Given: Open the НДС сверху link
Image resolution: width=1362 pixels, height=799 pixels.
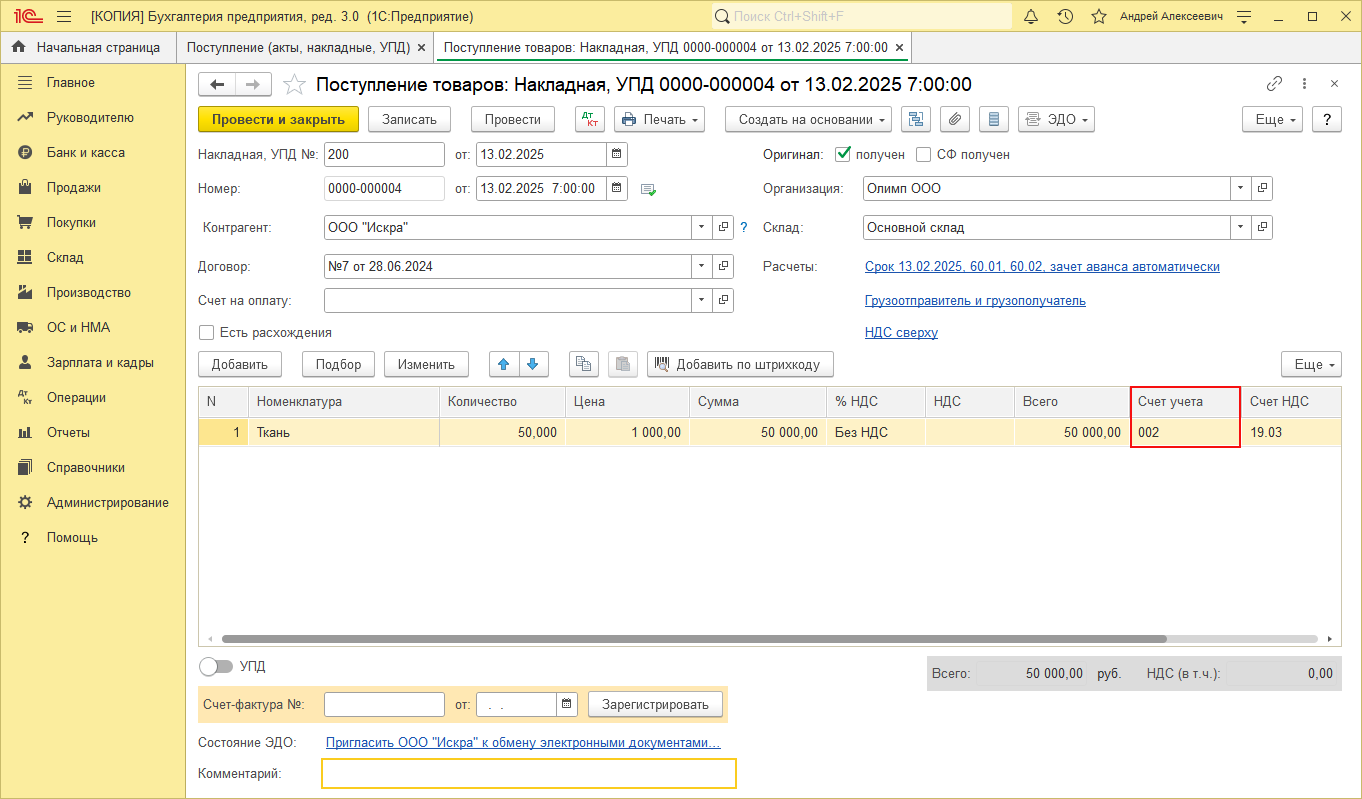Looking at the screenshot, I should tap(901, 332).
